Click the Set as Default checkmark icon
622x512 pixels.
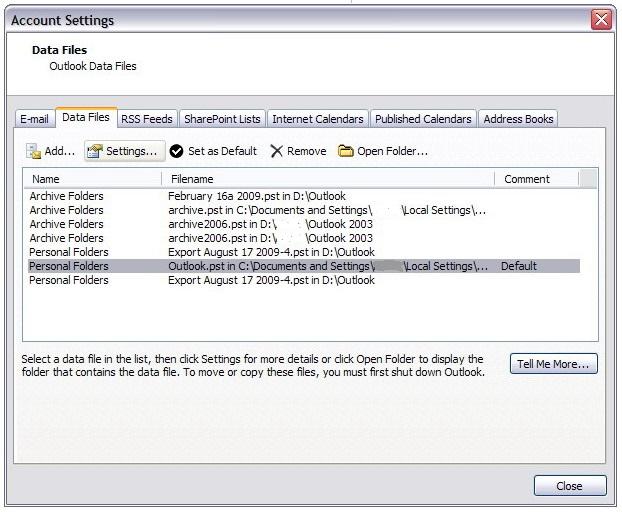[x=176, y=151]
